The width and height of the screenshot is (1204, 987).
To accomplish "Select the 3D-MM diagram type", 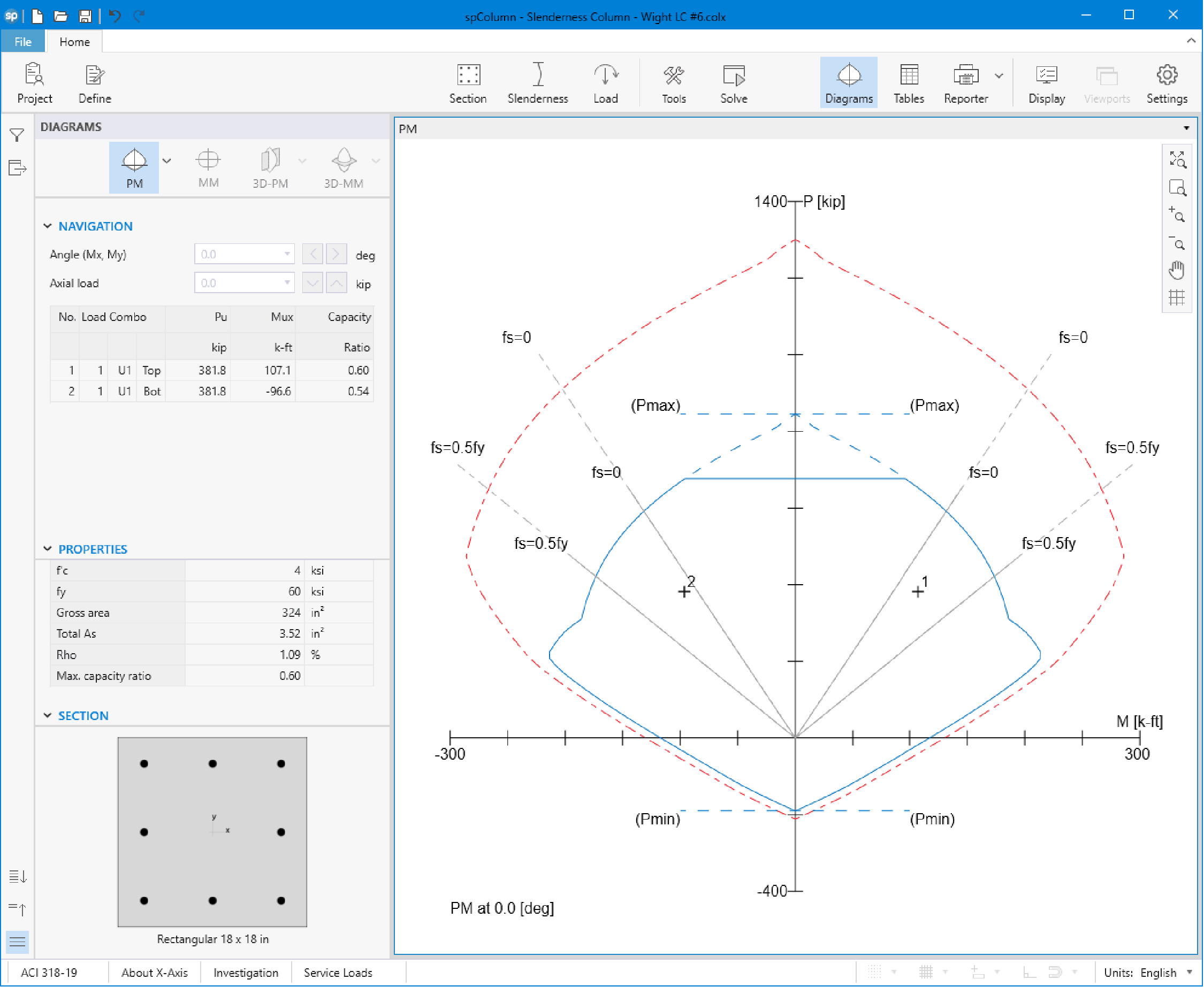I will point(344,168).
